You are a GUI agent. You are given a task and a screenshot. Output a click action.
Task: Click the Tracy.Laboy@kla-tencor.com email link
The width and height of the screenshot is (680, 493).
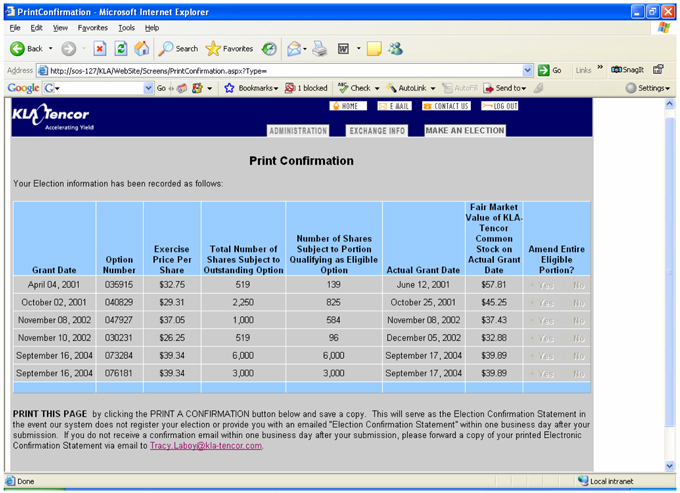click(x=206, y=446)
